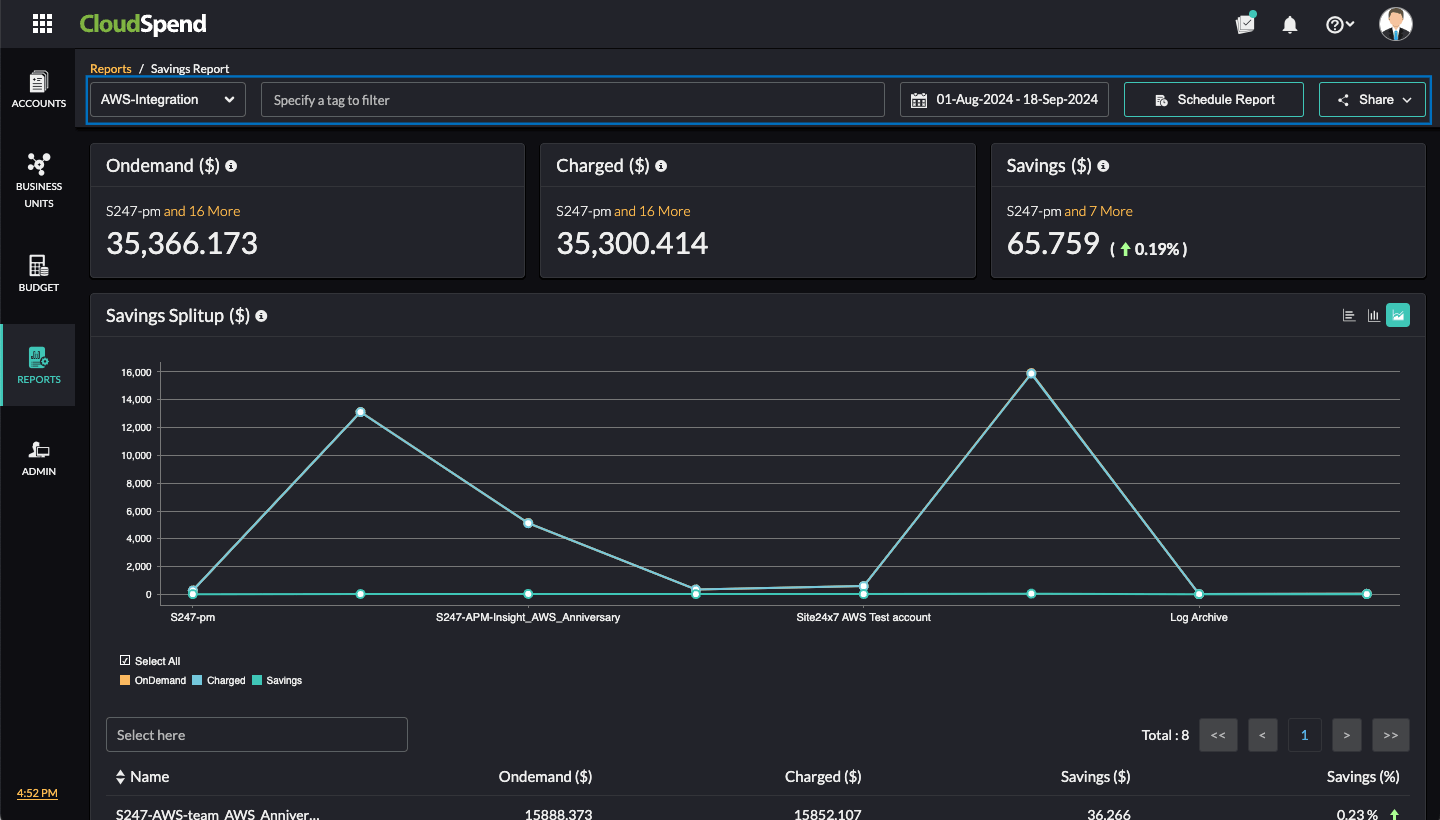Expand the help question mark menu

tap(1340, 25)
